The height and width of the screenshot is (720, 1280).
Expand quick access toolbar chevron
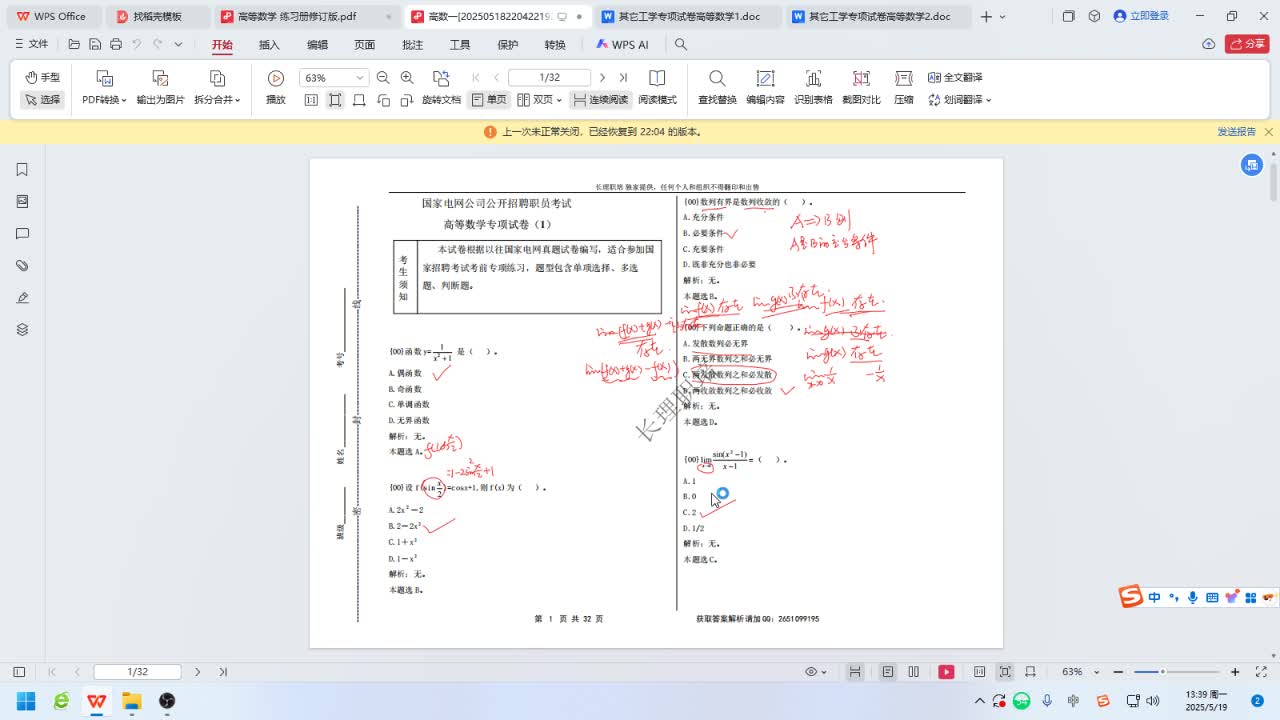click(x=178, y=45)
